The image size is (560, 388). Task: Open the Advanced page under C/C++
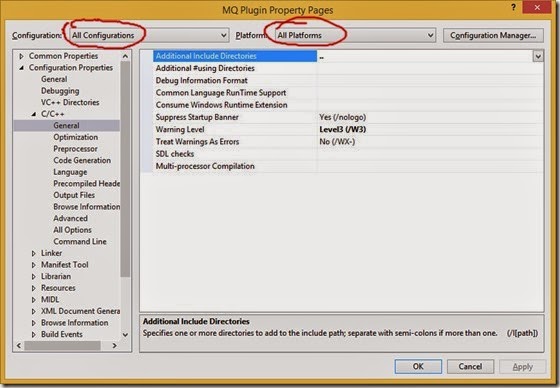(70, 218)
